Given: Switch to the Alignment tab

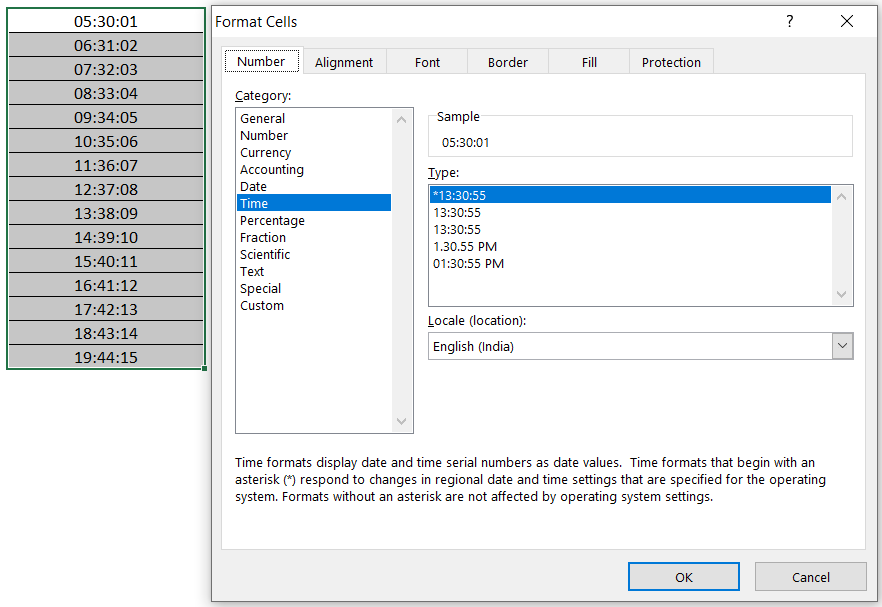Looking at the screenshot, I should [x=344, y=61].
